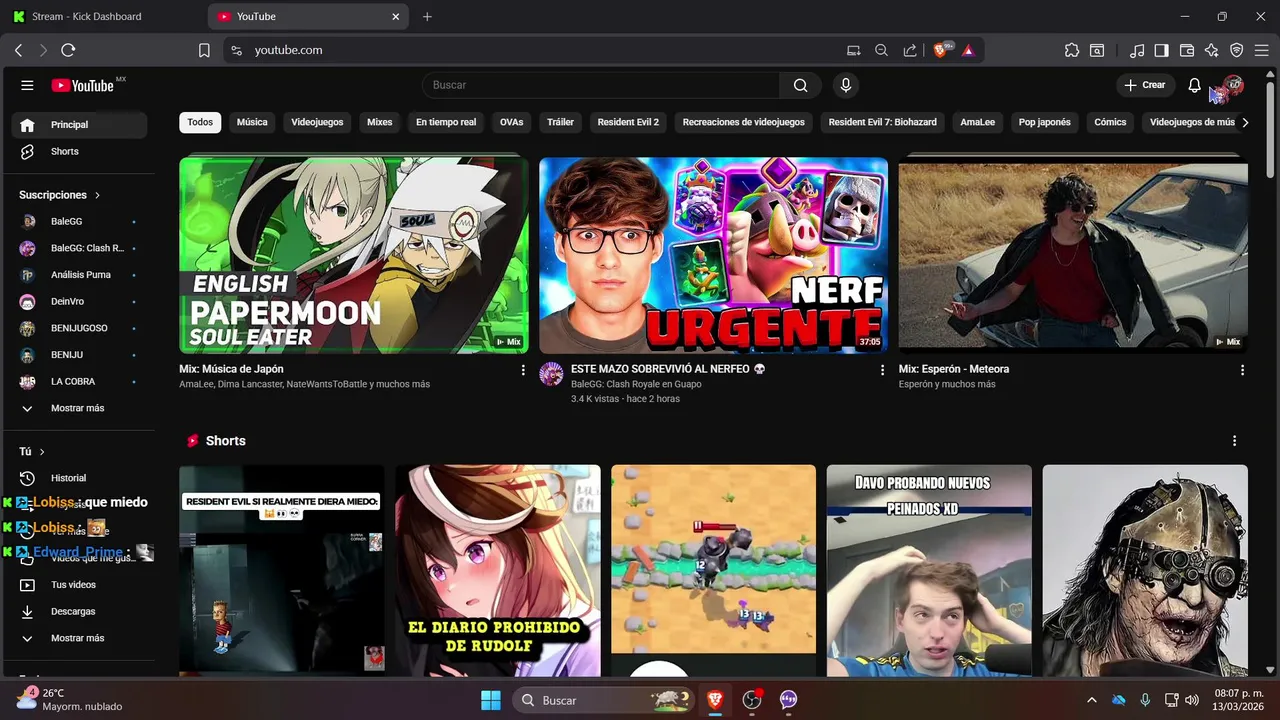Click the Crear button
The height and width of the screenshot is (720, 1280).
pos(1146,85)
